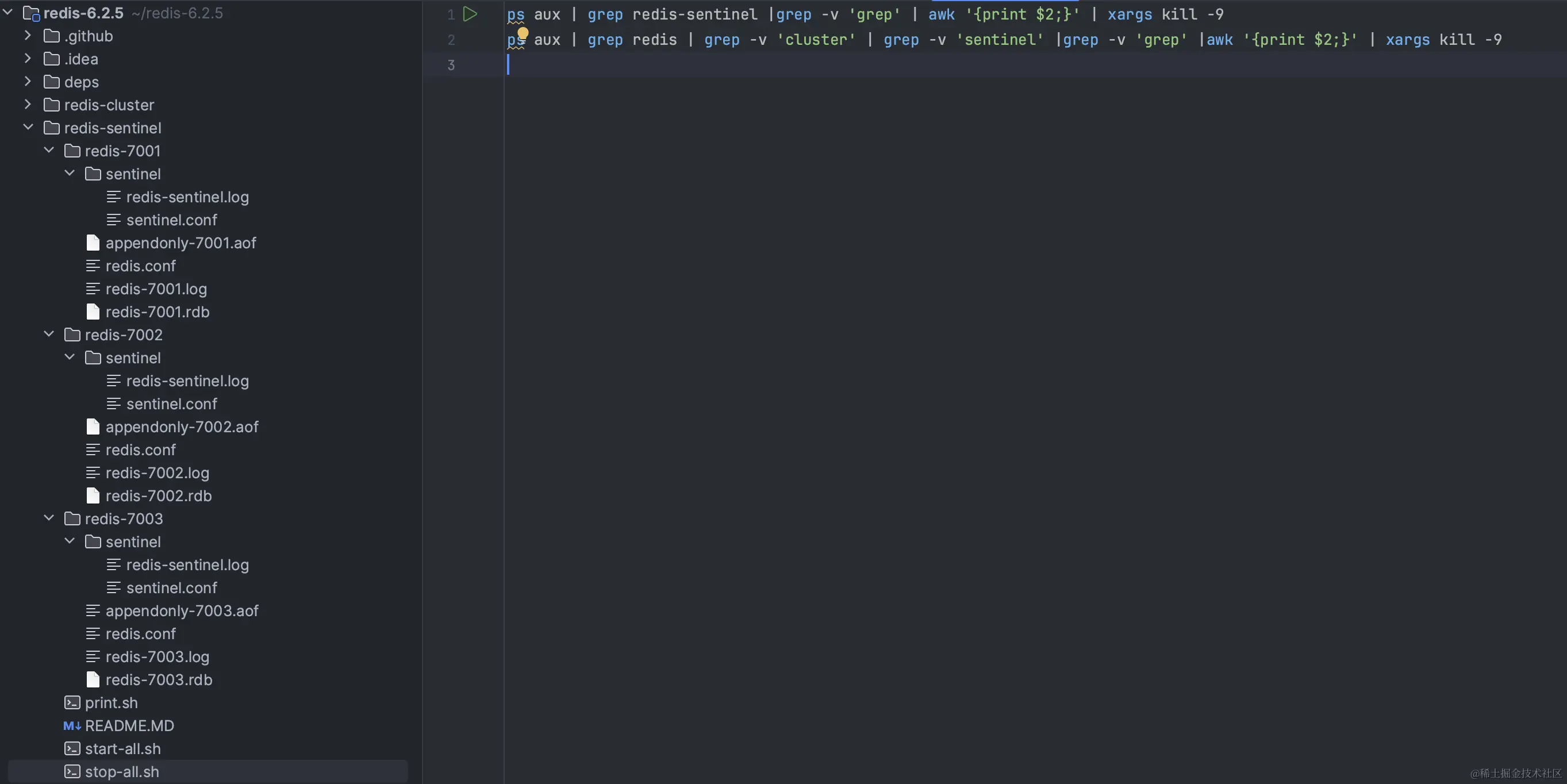The height and width of the screenshot is (784, 1567).
Task: Click the green Run gutter icon
Action: click(x=470, y=14)
